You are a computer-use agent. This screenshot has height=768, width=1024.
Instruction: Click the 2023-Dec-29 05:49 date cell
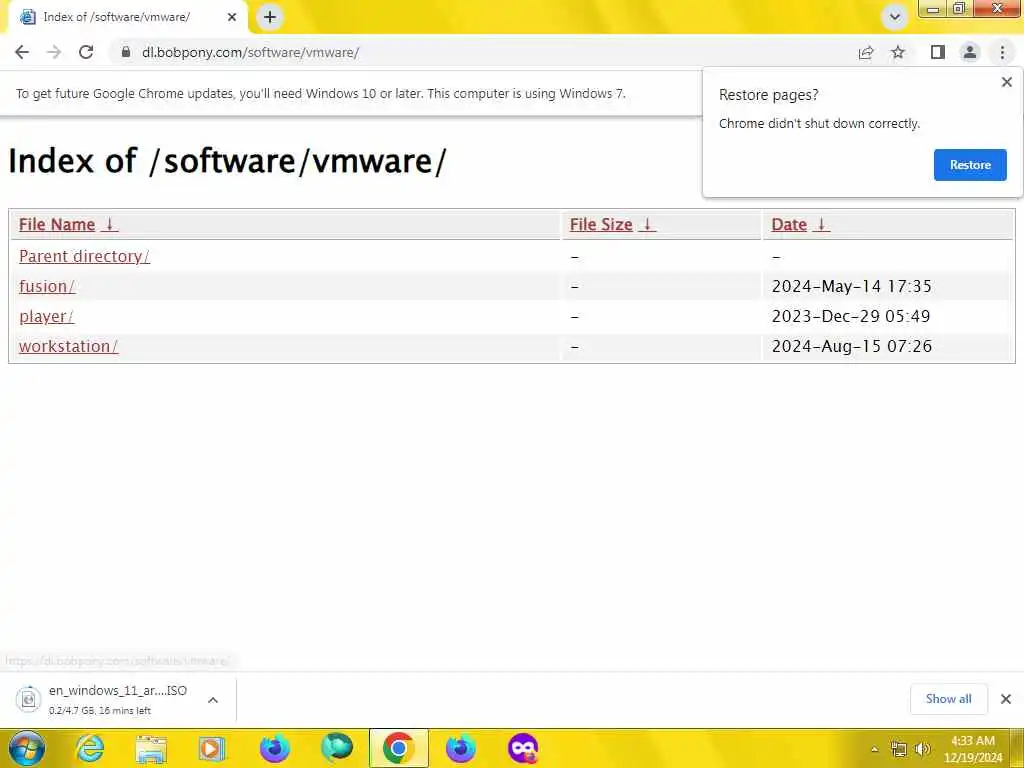click(851, 316)
